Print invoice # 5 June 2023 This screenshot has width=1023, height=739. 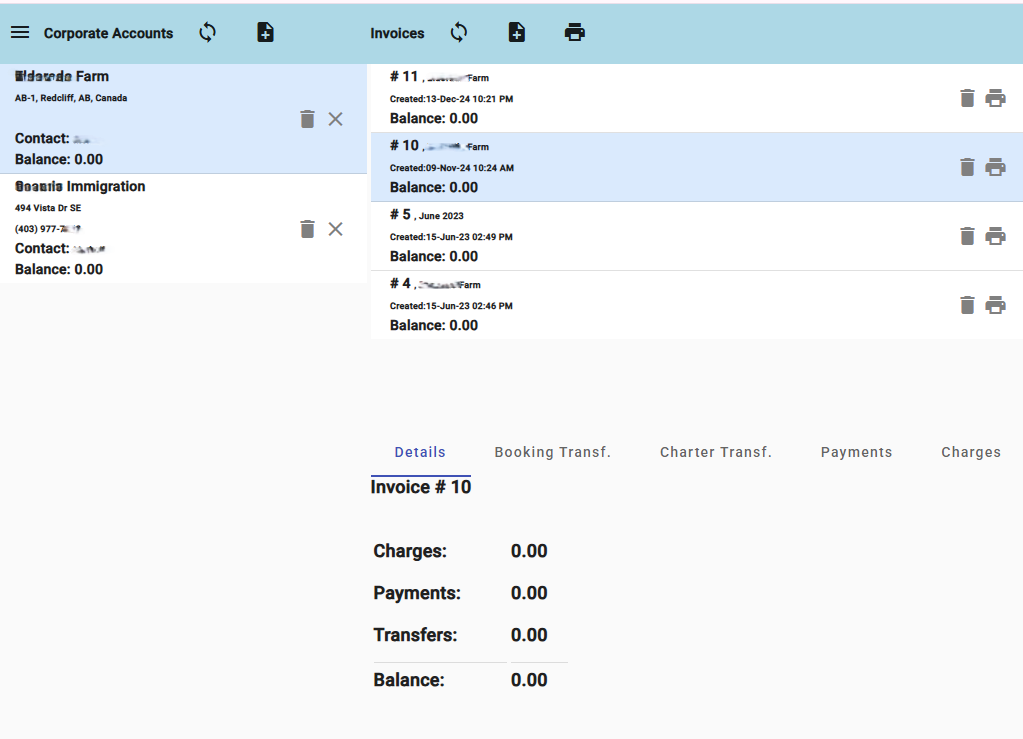[996, 236]
